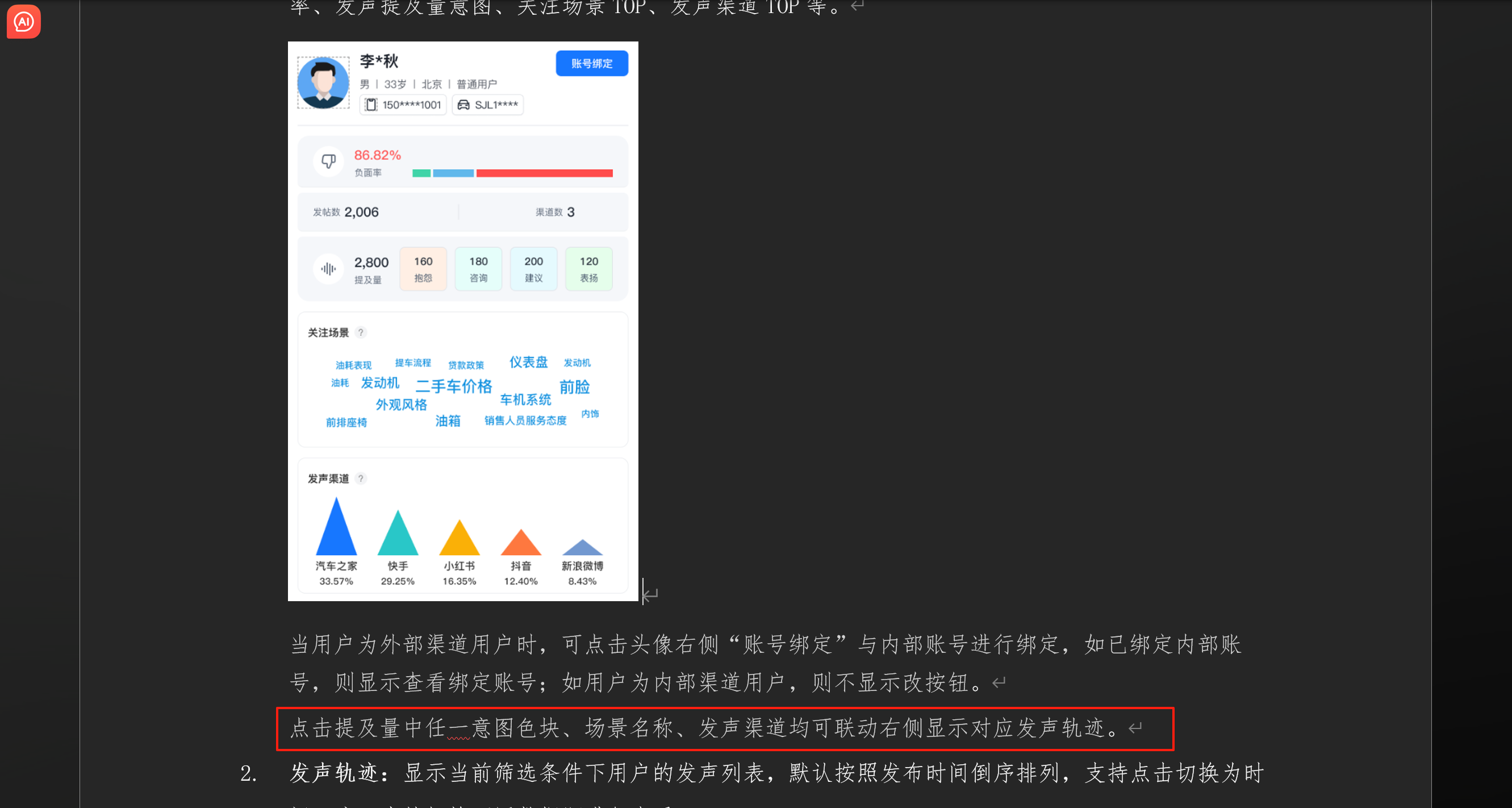
Task: Click the help icon beside 关注场景
Action: point(361,332)
